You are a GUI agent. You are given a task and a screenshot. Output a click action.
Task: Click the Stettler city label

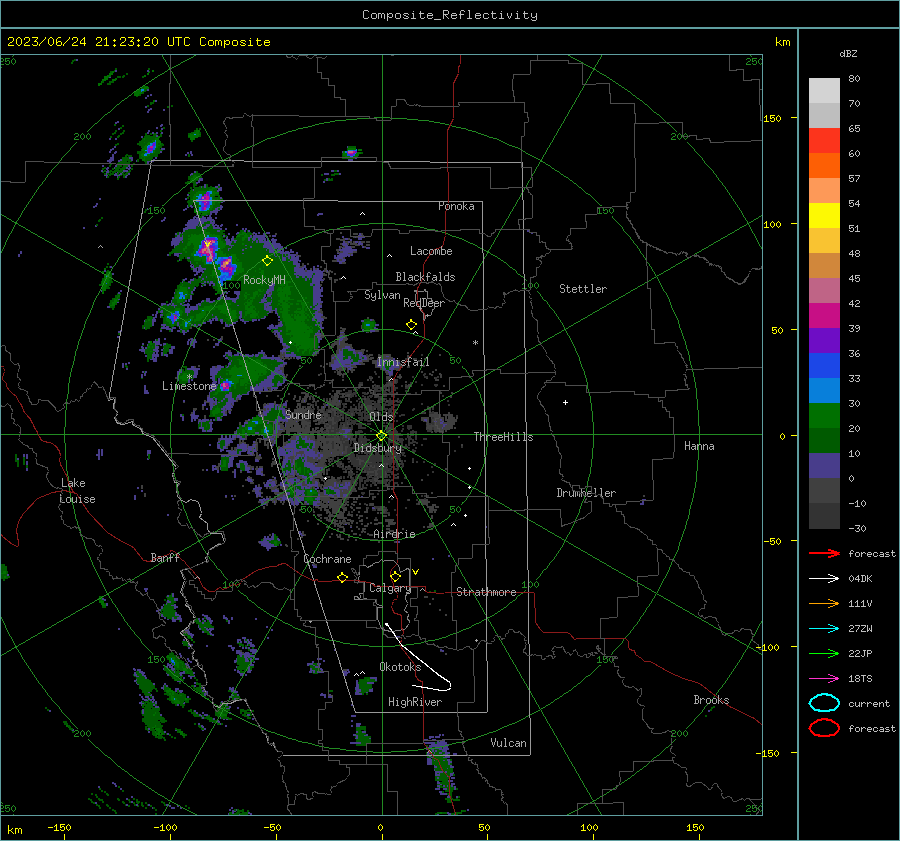pos(583,289)
